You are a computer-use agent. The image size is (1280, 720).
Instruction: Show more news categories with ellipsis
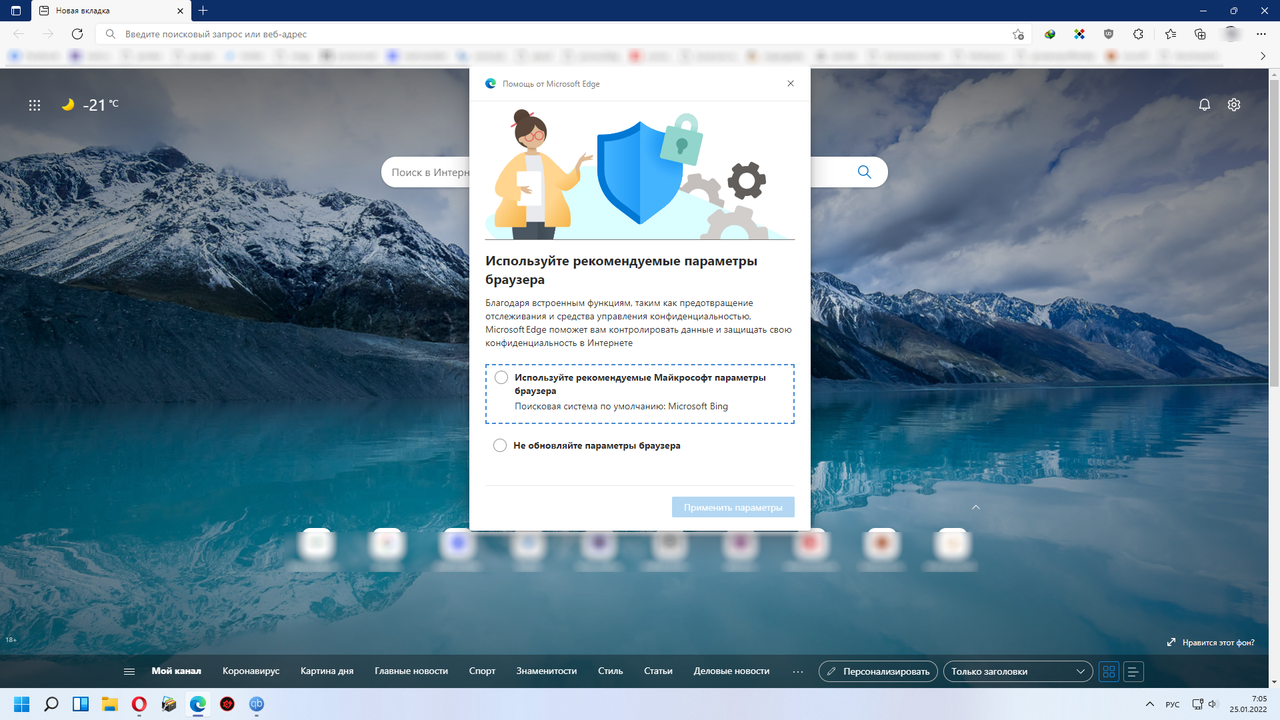coord(797,671)
